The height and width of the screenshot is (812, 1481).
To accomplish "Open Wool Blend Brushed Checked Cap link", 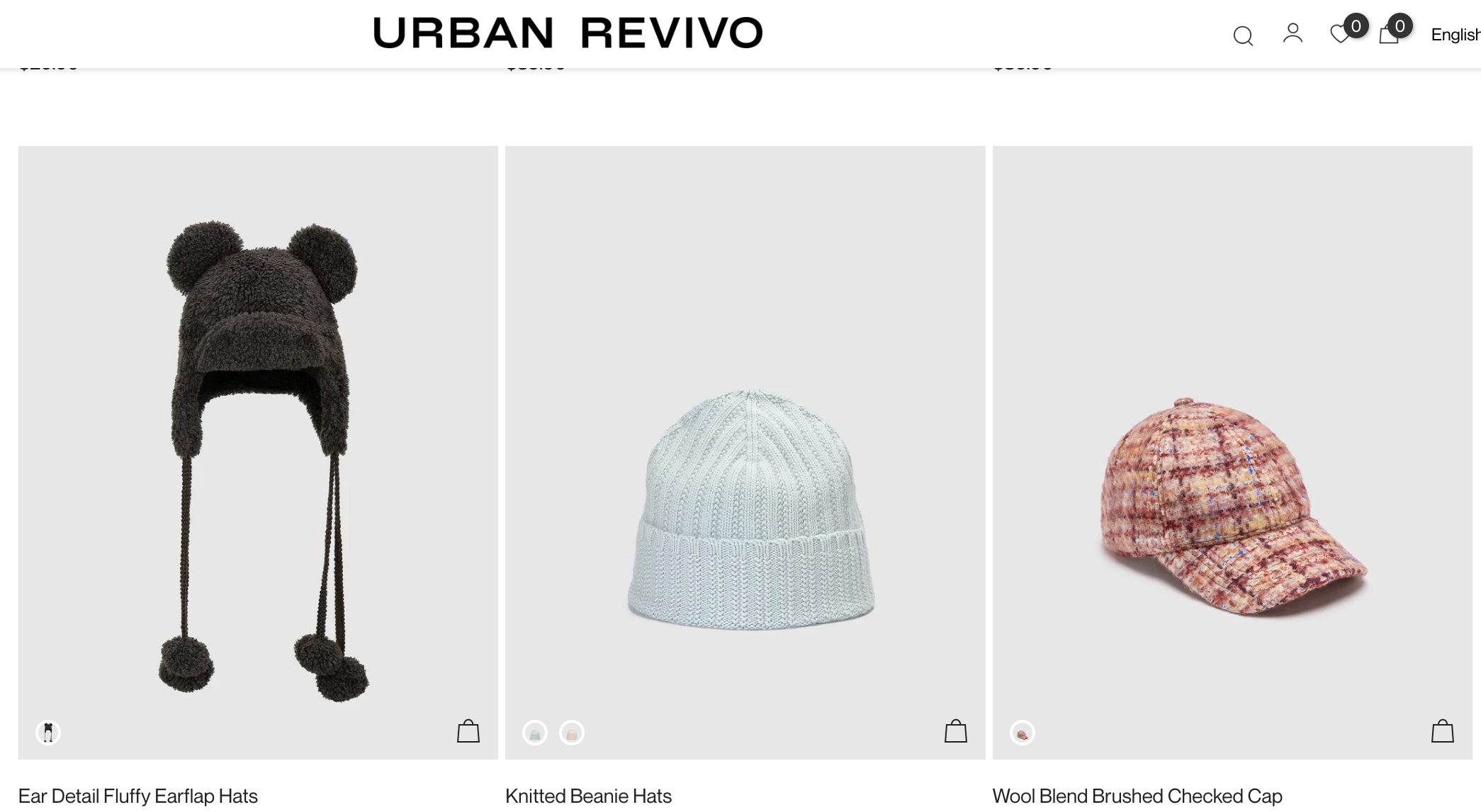I will click(x=1137, y=796).
